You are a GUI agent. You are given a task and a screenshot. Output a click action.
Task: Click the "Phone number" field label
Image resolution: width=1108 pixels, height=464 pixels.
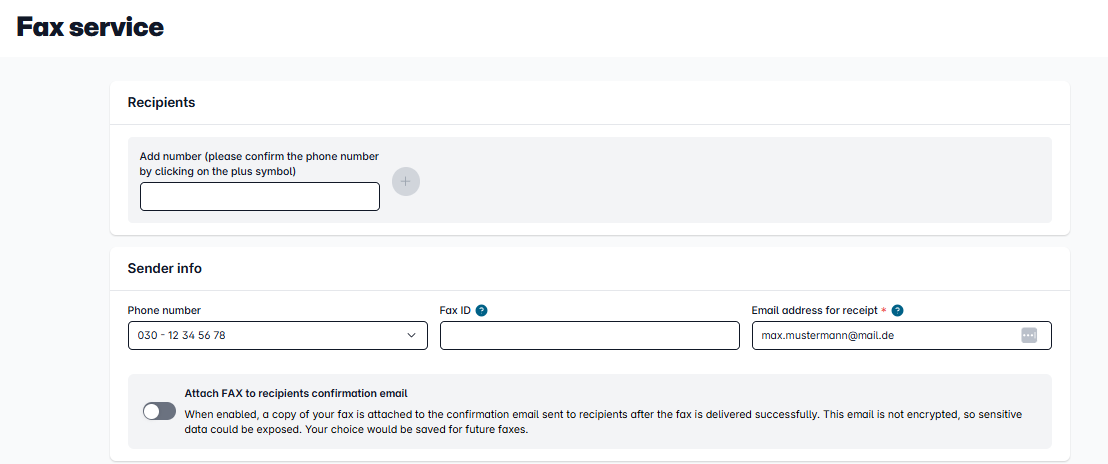tap(164, 310)
